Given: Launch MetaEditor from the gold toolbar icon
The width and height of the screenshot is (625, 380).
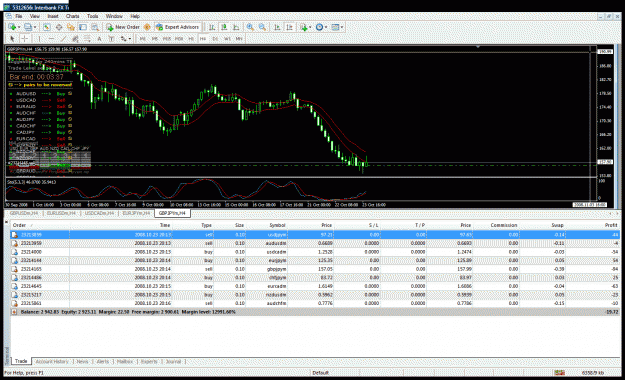Looking at the screenshot, I should click(147, 27).
